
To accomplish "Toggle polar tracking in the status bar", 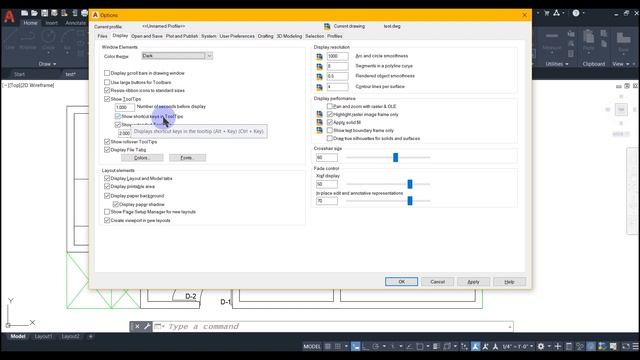I will pos(376,347).
